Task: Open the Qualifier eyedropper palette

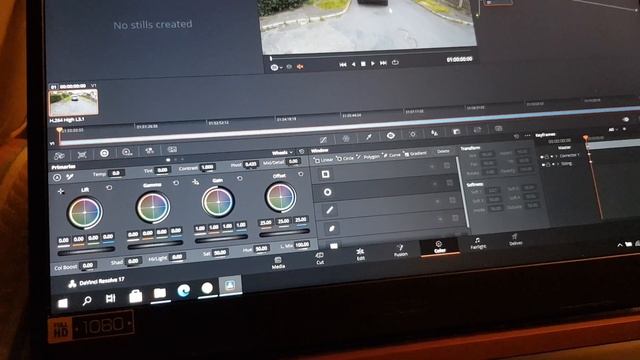Action: click(369, 137)
